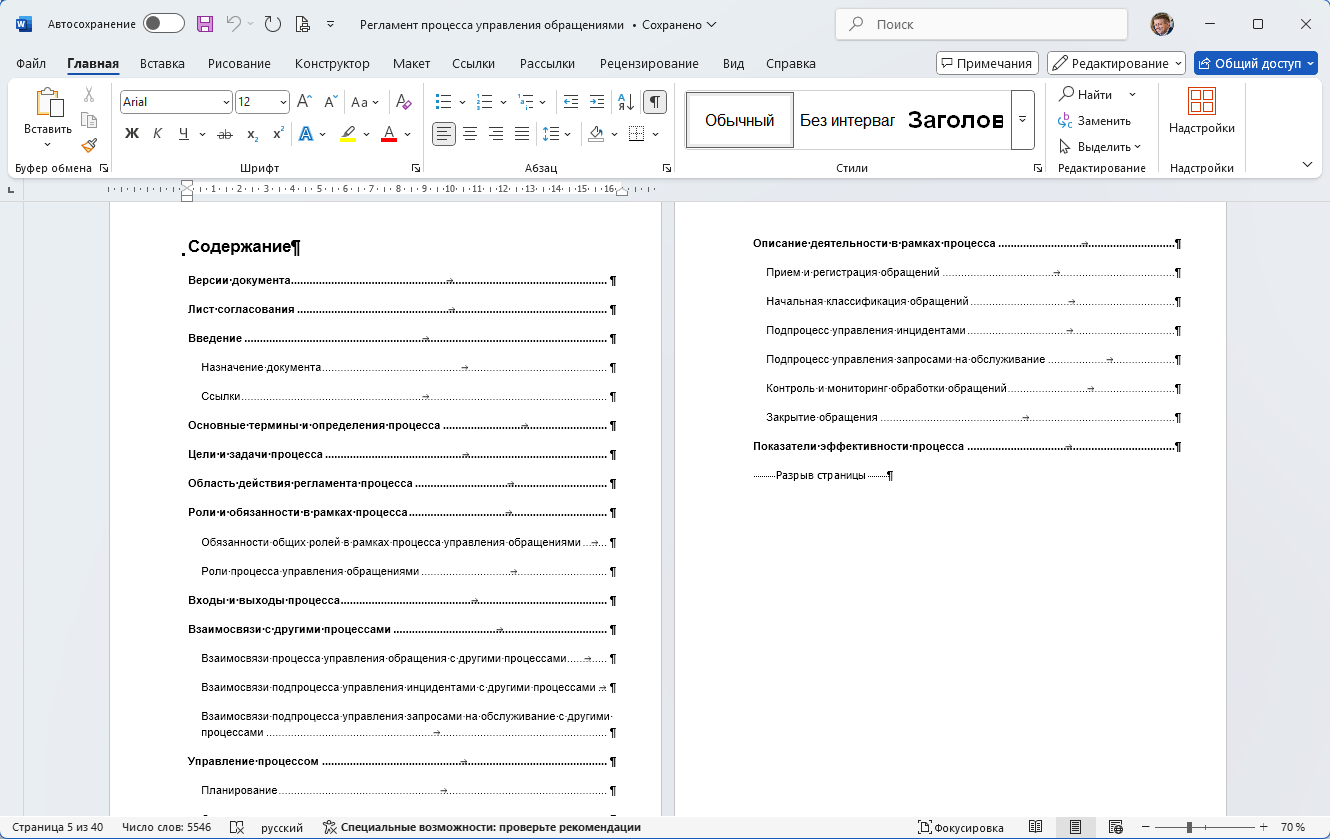
Task: Click the Примечания button
Action: (x=987, y=63)
